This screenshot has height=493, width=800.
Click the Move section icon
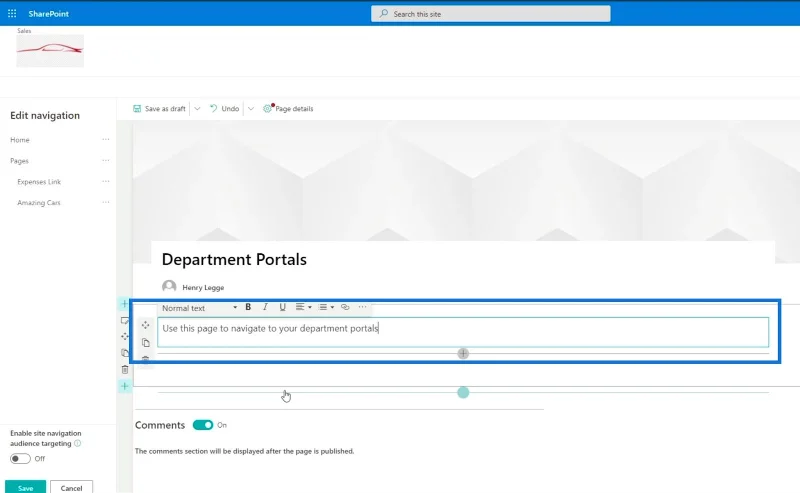click(x=124, y=336)
